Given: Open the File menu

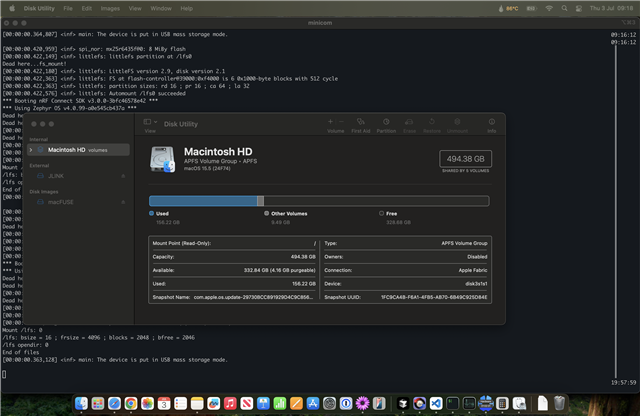Looking at the screenshot, I should [68, 8].
